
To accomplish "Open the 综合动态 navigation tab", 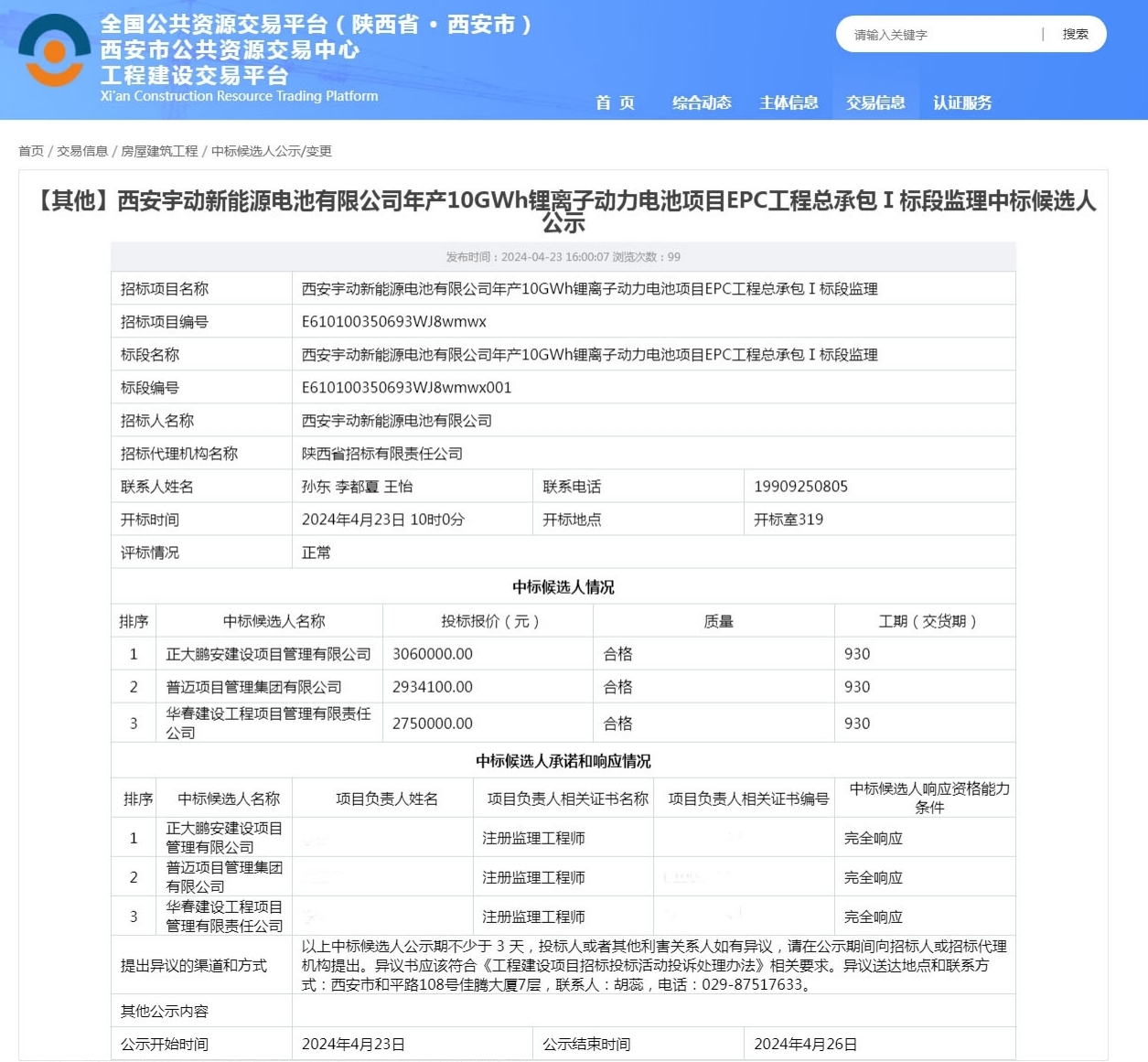I will click(x=702, y=102).
